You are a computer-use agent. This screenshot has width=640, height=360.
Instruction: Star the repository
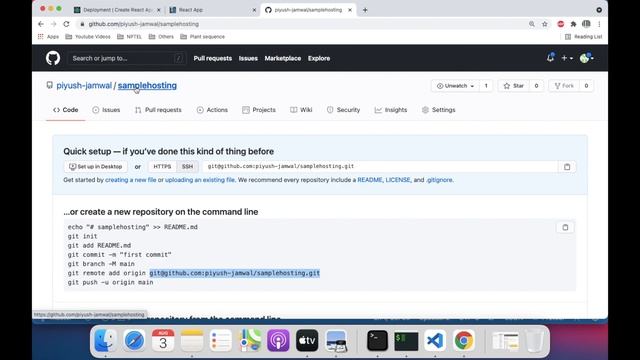513,86
